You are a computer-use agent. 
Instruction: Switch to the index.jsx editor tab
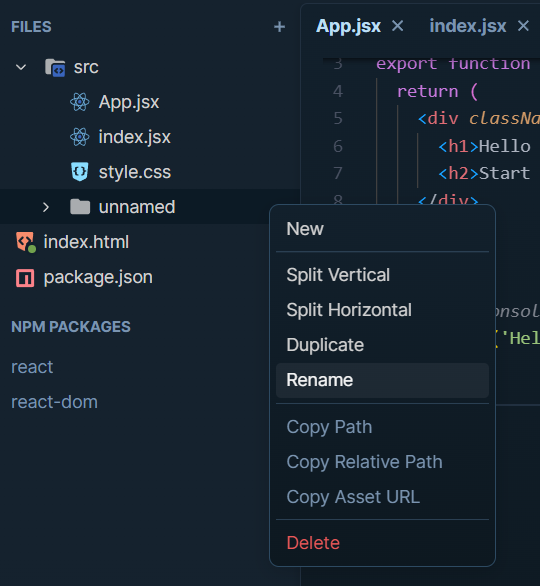tap(468, 26)
